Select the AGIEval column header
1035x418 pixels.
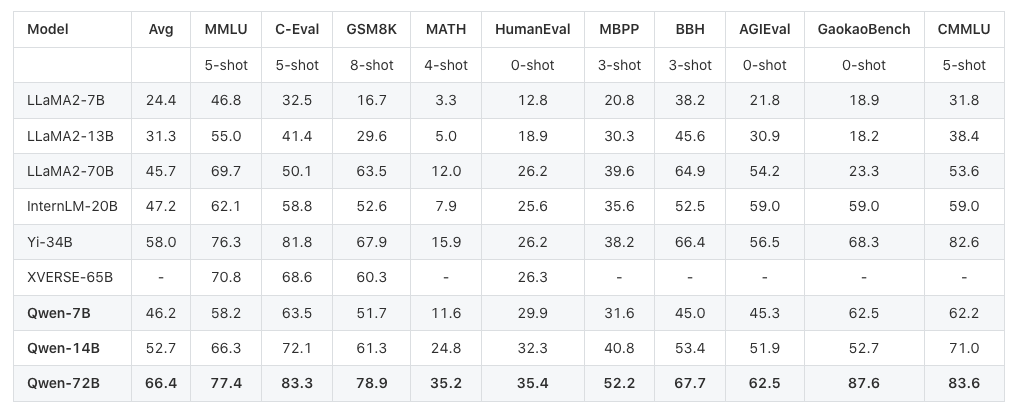click(765, 29)
